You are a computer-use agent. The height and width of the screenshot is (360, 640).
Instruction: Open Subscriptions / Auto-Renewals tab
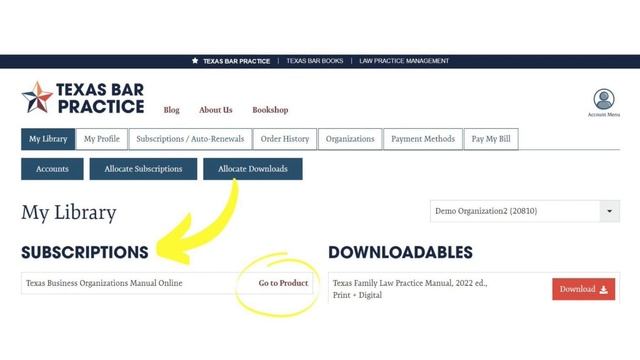point(190,139)
